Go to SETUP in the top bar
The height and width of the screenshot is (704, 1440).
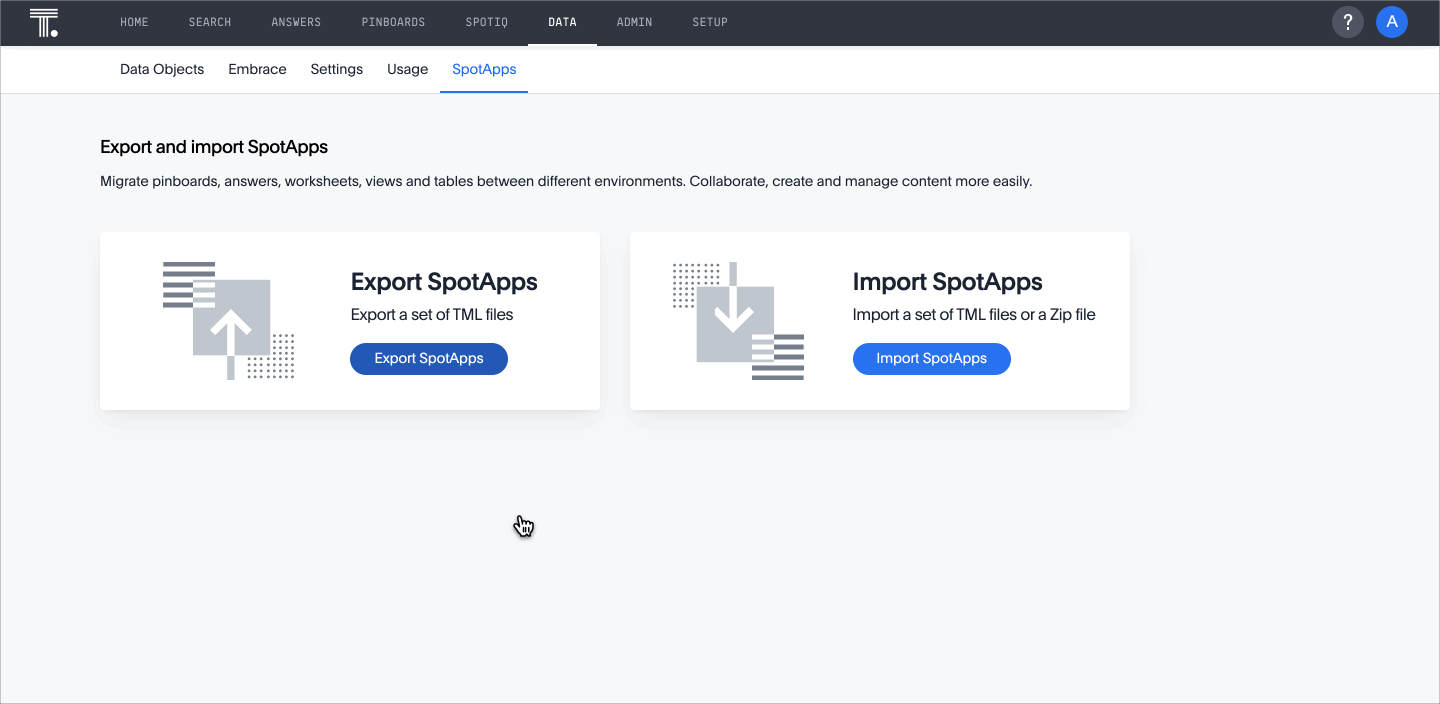pos(710,22)
